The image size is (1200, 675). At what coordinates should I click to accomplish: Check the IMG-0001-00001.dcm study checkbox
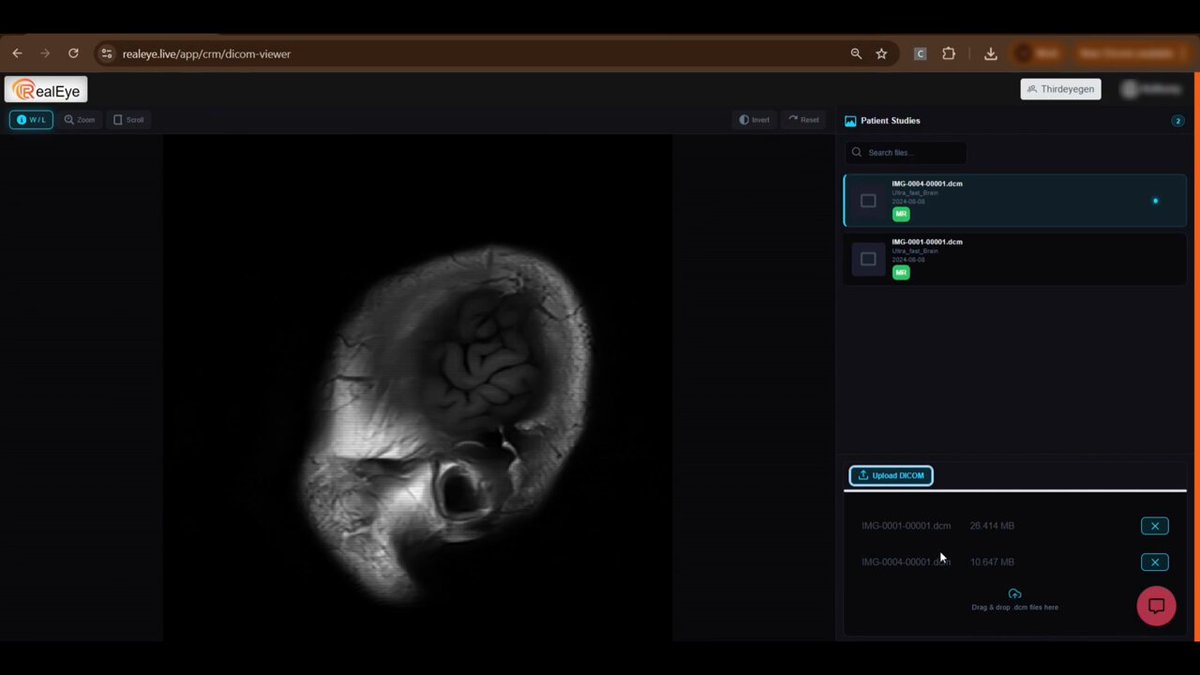[x=868, y=259]
